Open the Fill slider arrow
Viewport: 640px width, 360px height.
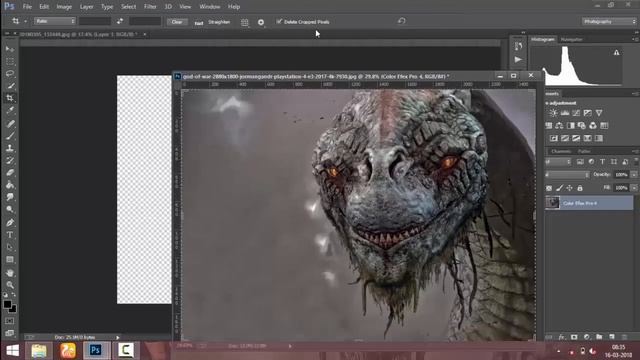pos(634,188)
